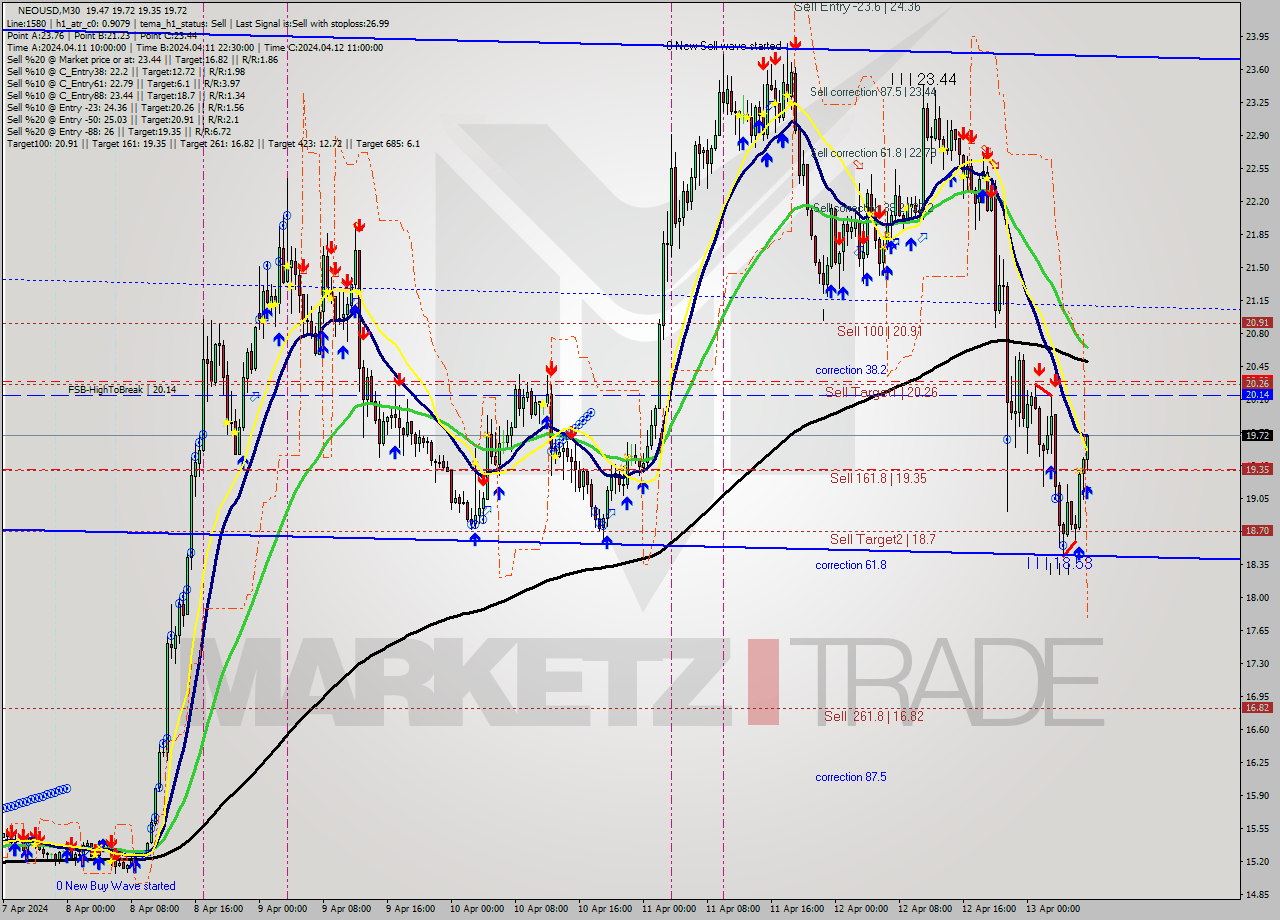Select the blue 'correction 38.2' label
Screen dimensions: 1280x920
[851, 370]
